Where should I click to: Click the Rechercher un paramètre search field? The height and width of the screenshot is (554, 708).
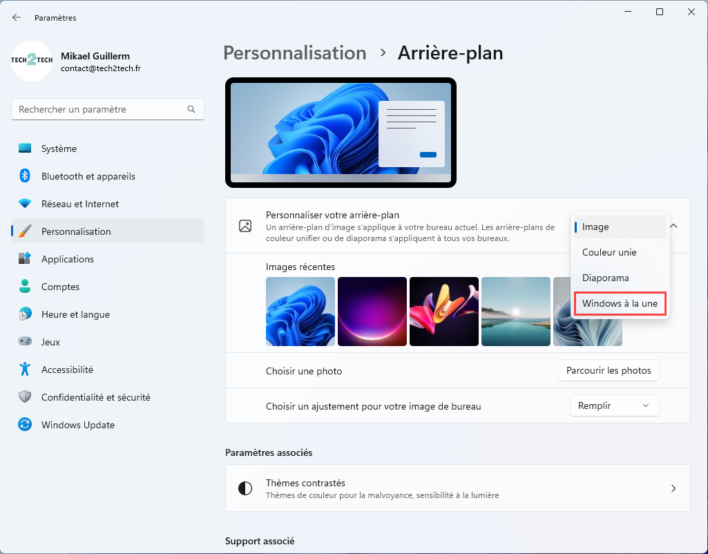point(100,109)
